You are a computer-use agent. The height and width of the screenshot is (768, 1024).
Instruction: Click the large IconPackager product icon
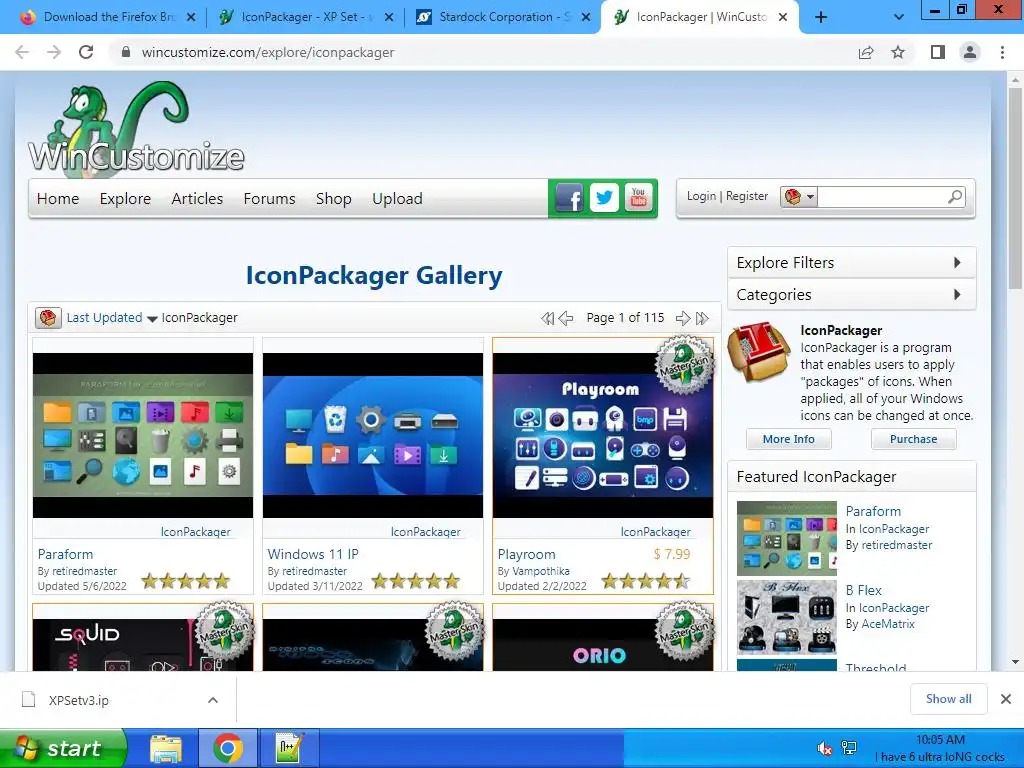click(x=760, y=351)
